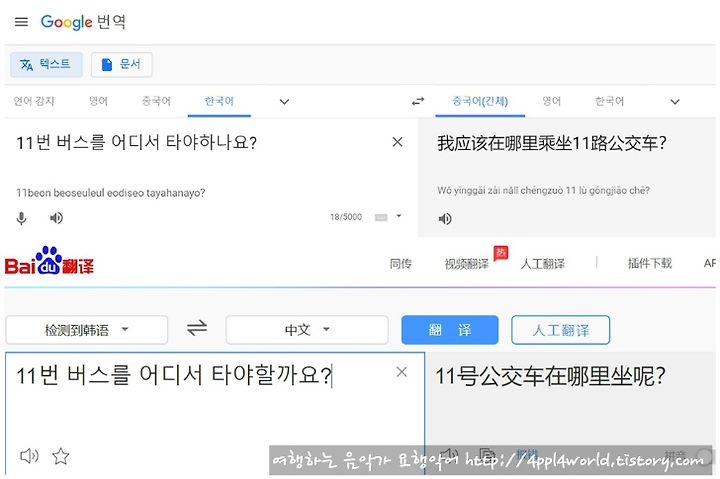Open Baidu target language dropdown 中文
This screenshot has height=479, width=720.
click(307, 330)
